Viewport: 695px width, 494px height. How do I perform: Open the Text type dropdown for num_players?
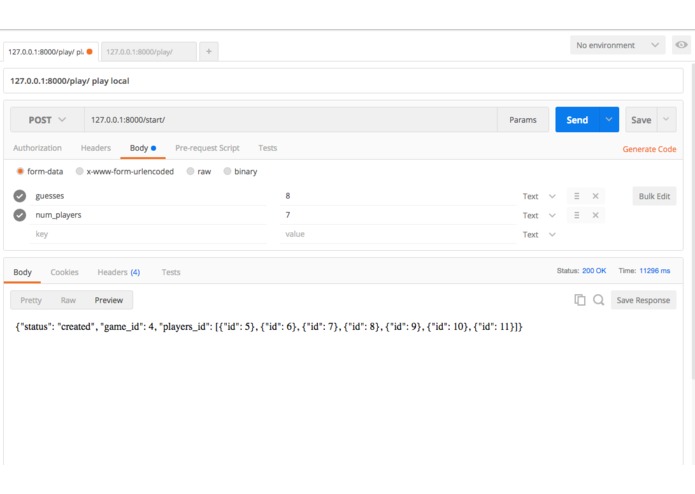click(x=539, y=215)
